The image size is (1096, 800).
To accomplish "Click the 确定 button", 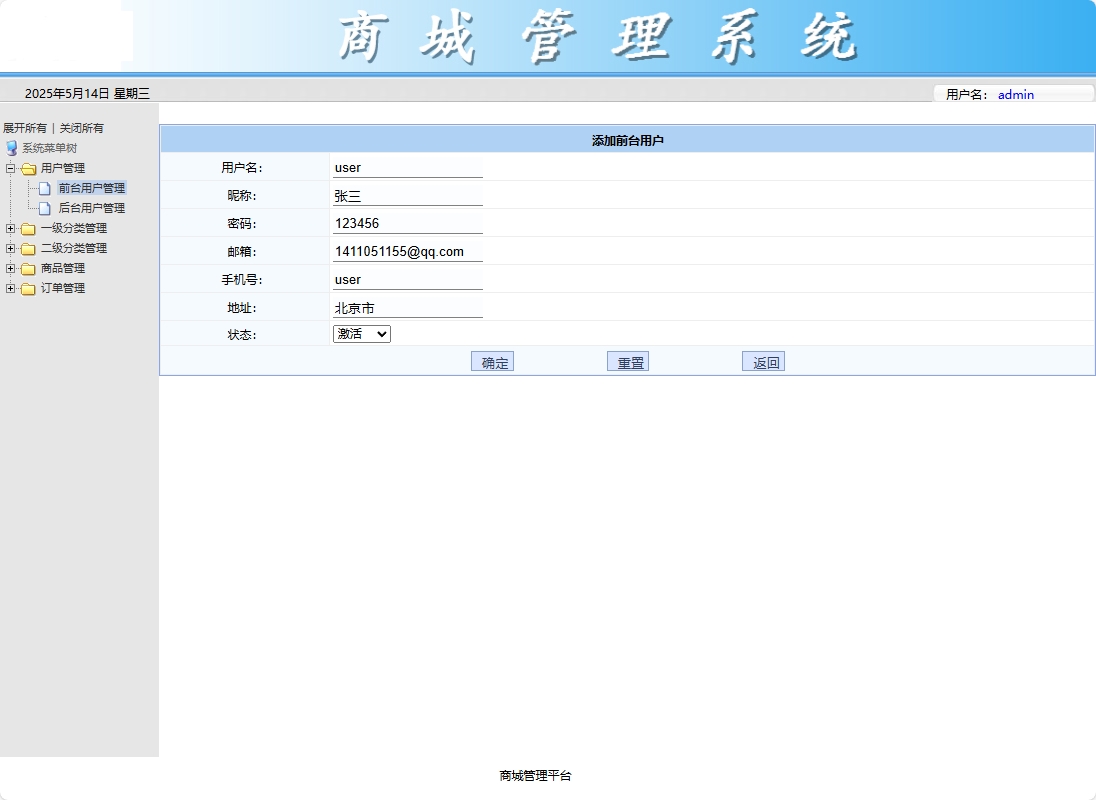I will click(x=492, y=361).
